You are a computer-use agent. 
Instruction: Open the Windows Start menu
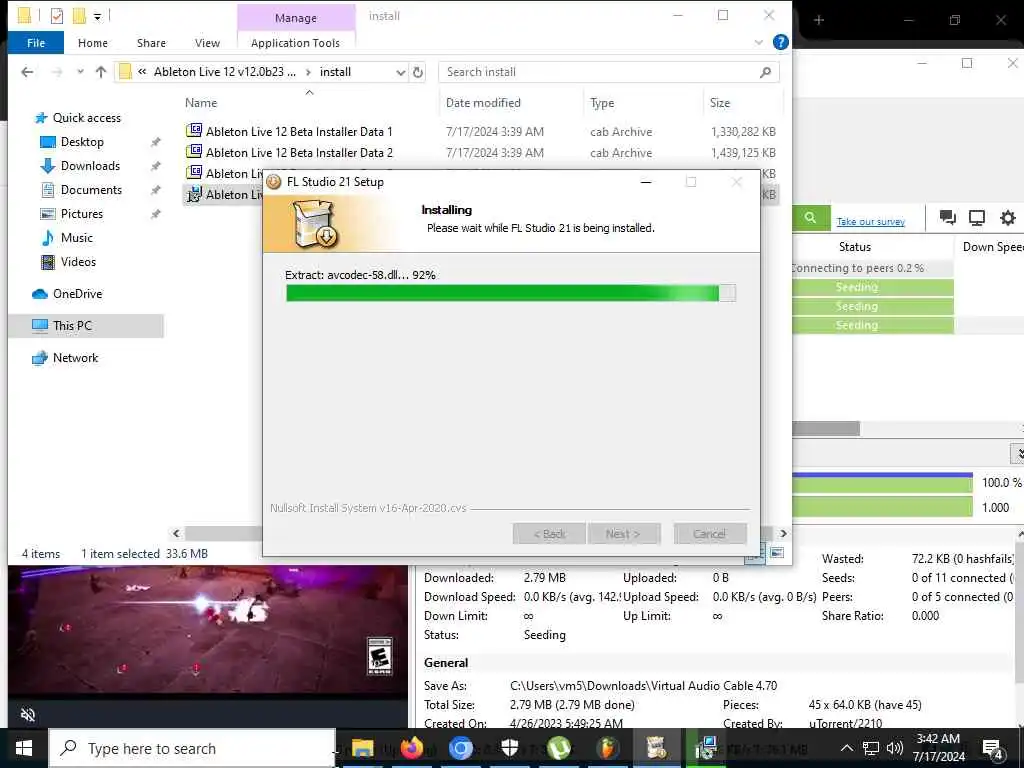pos(24,748)
